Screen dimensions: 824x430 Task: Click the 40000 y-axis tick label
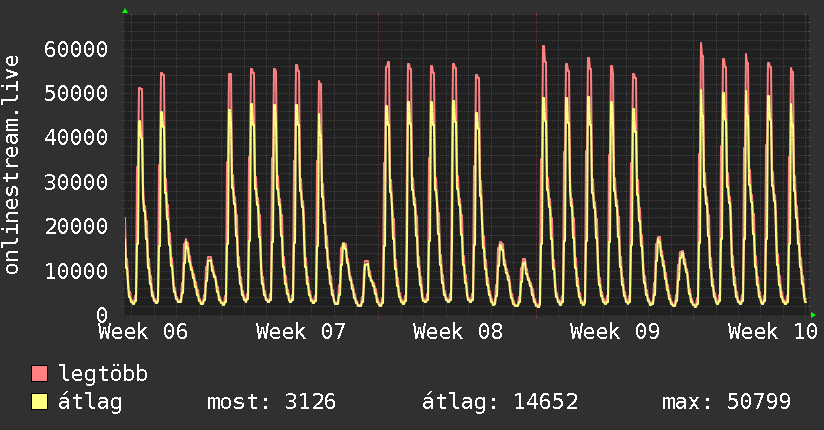click(76, 138)
